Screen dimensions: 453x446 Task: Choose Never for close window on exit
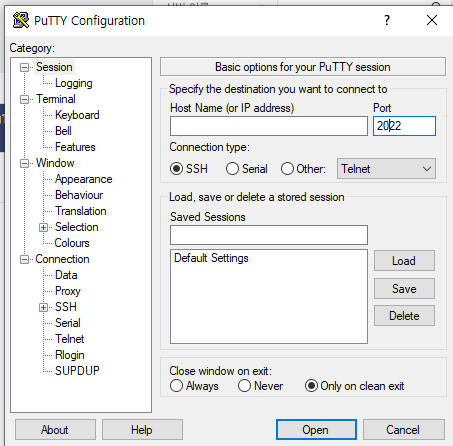click(x=244, y=386)
